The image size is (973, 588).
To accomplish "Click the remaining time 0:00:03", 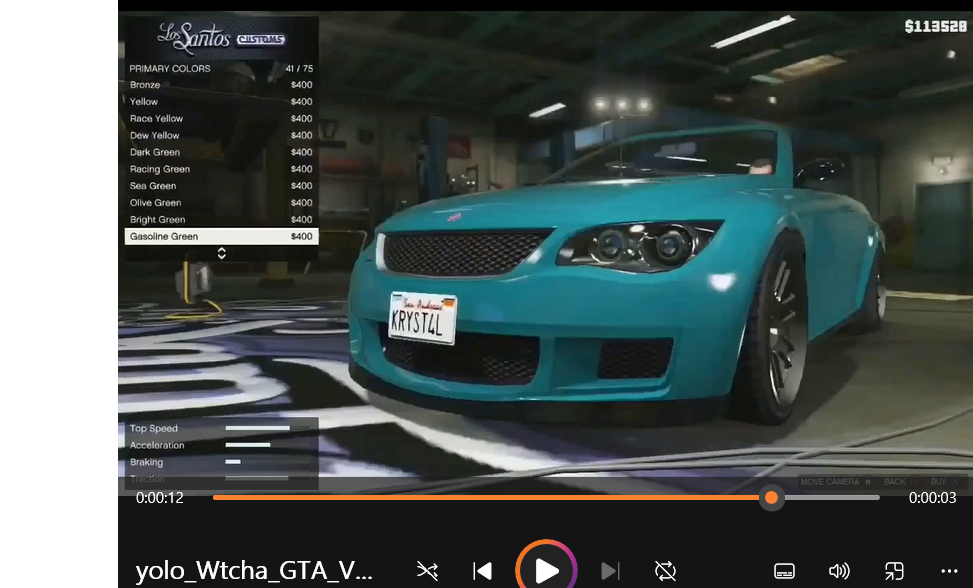I will pyautogui.click(x=933, y=497).
